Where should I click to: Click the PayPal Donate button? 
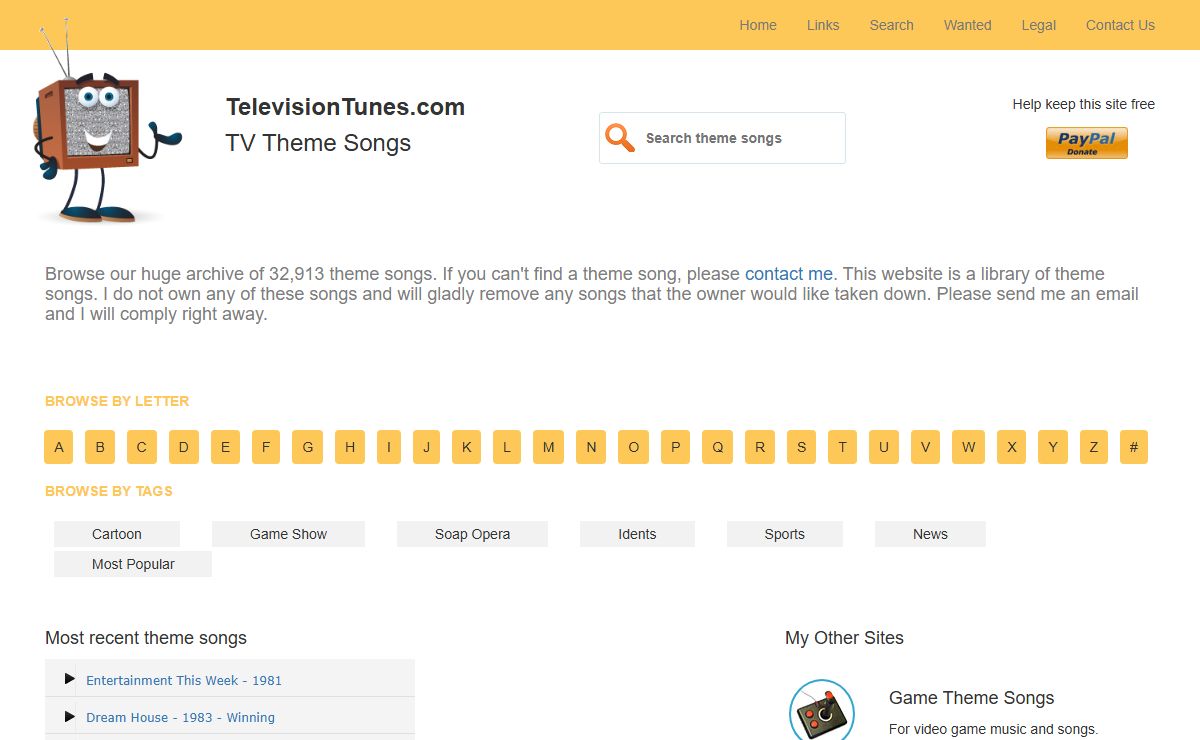[x=1086, y=143]
